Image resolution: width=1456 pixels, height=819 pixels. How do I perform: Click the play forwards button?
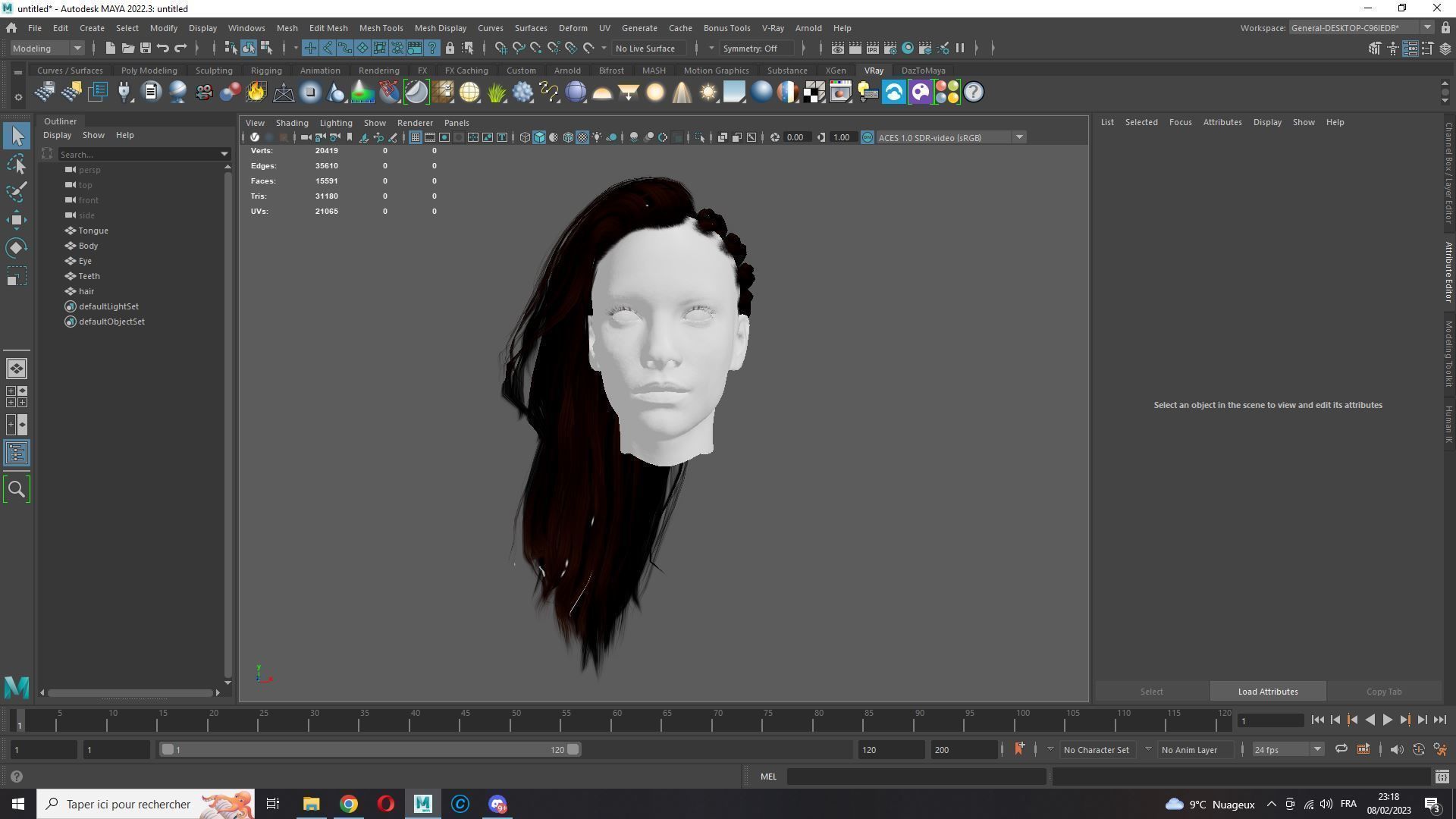(x=1387, y=720)
